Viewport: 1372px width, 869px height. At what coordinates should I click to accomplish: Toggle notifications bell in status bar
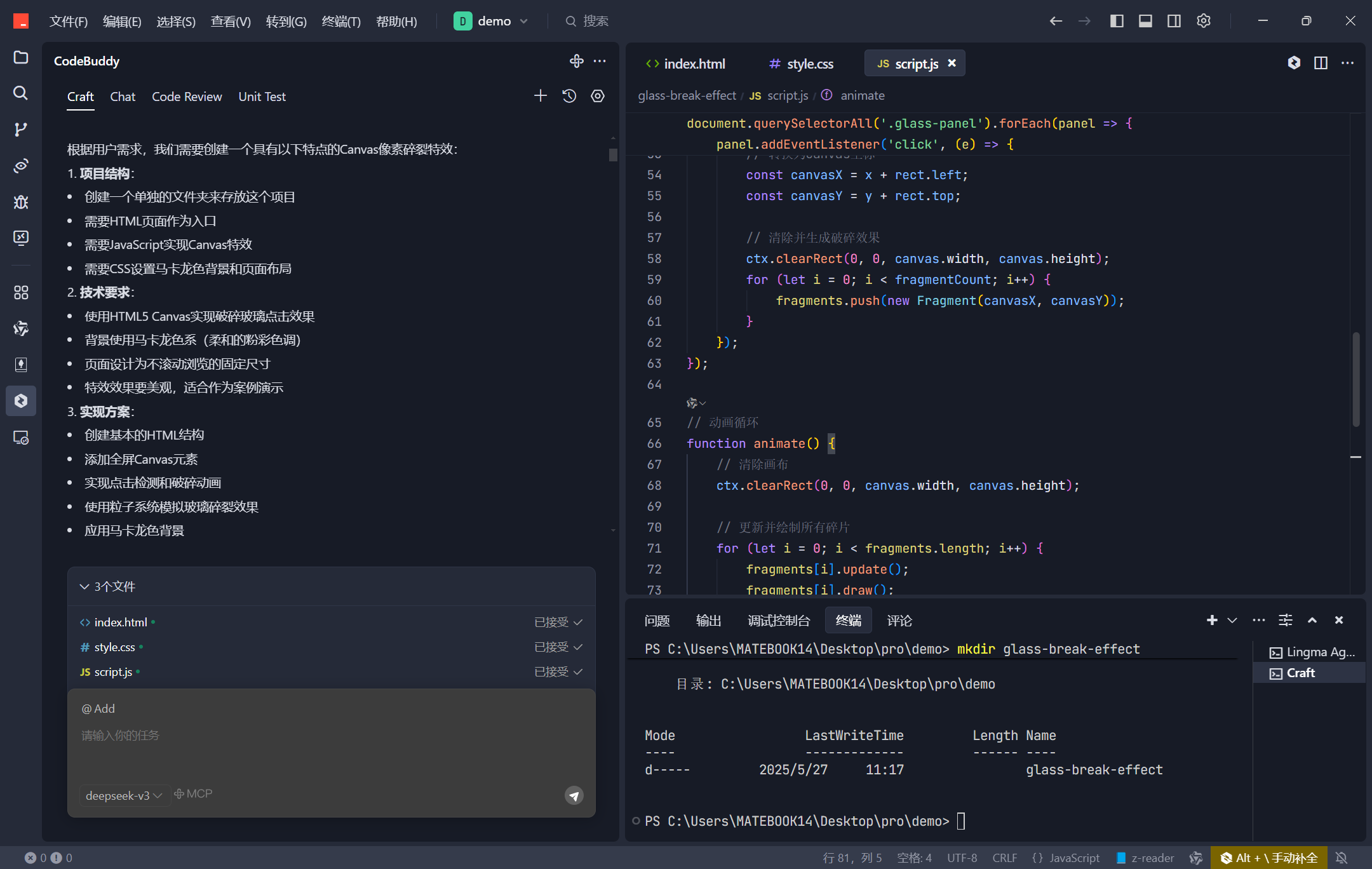tap(1342, 858)
